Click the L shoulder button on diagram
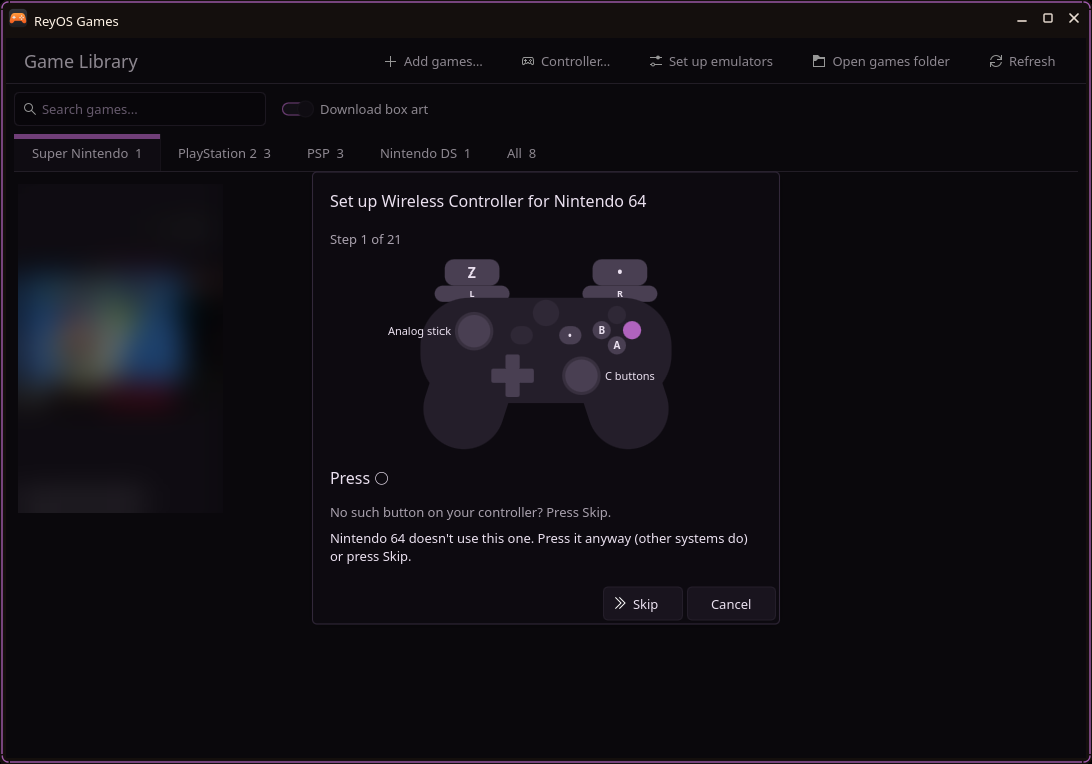1092x764 pixels. click(x=472, y=293)
